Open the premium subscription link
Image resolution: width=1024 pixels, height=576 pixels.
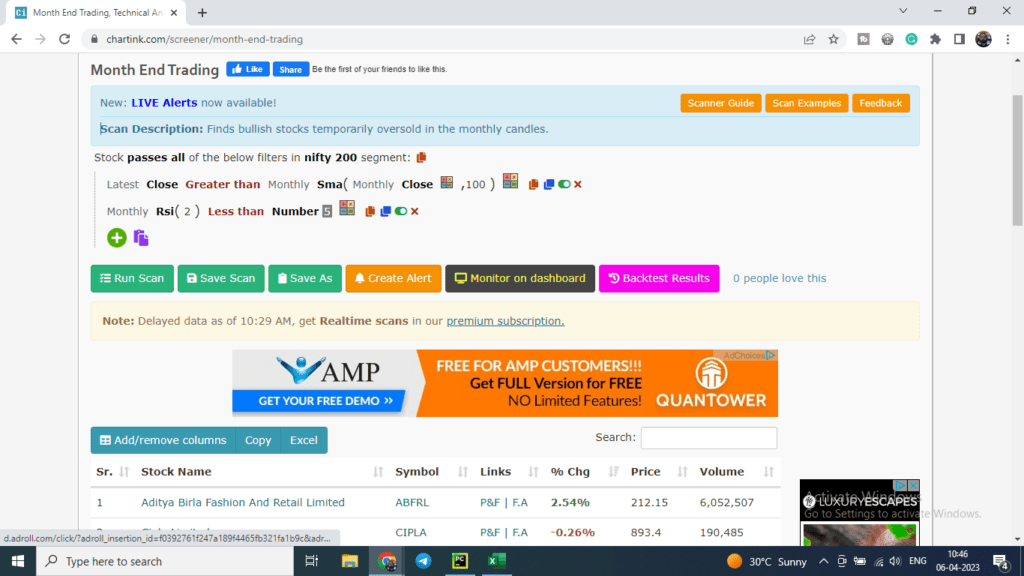point(505,321)
